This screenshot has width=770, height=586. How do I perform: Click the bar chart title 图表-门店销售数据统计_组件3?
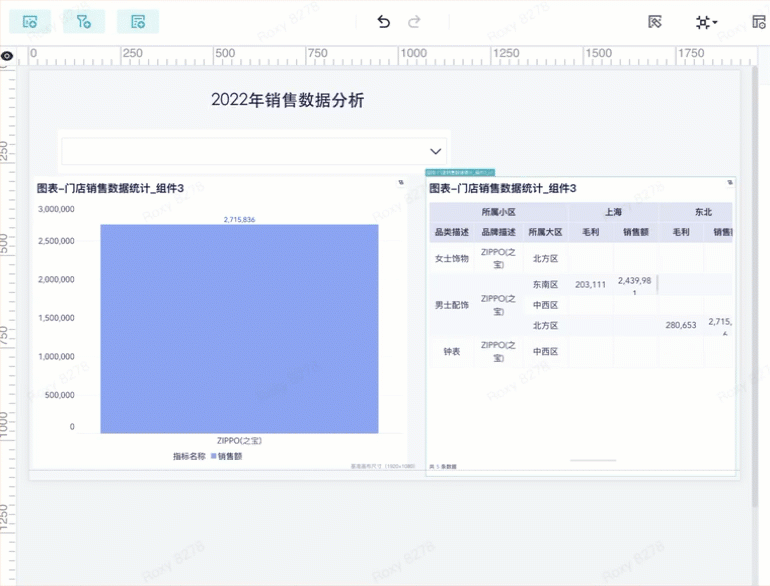[110, 188]
